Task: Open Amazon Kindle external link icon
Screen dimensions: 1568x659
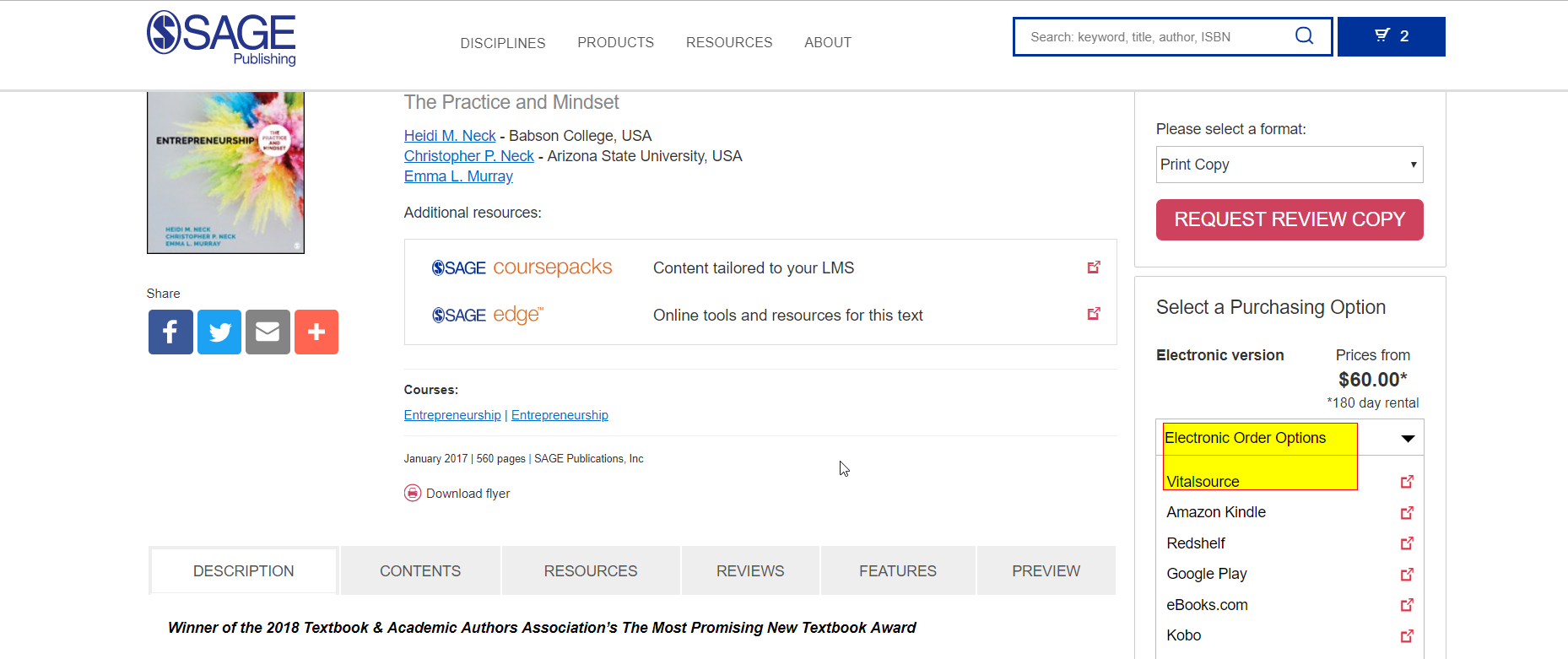Action: 1407,513
